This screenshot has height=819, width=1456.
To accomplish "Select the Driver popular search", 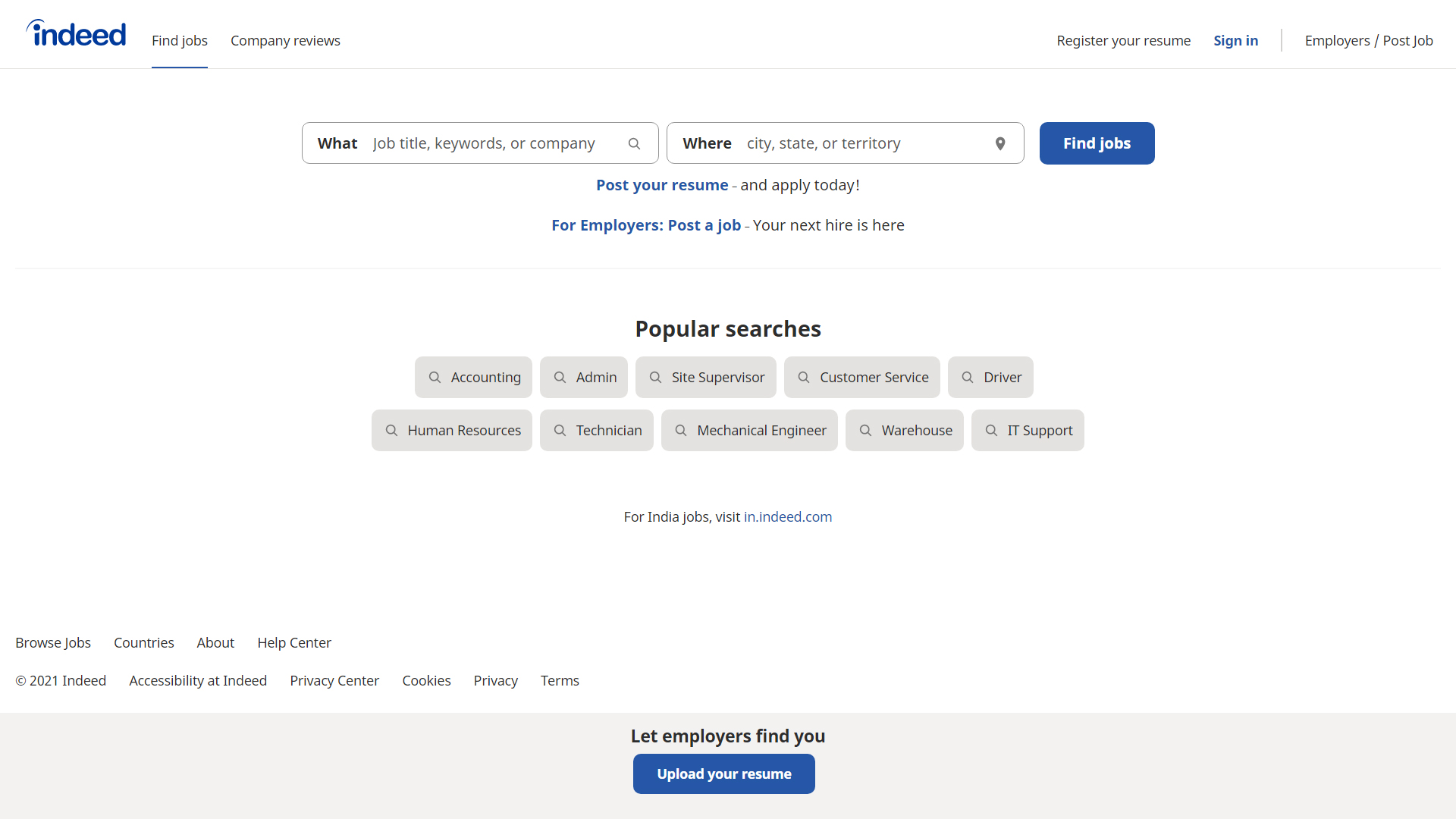I will (x=990, y=377).
